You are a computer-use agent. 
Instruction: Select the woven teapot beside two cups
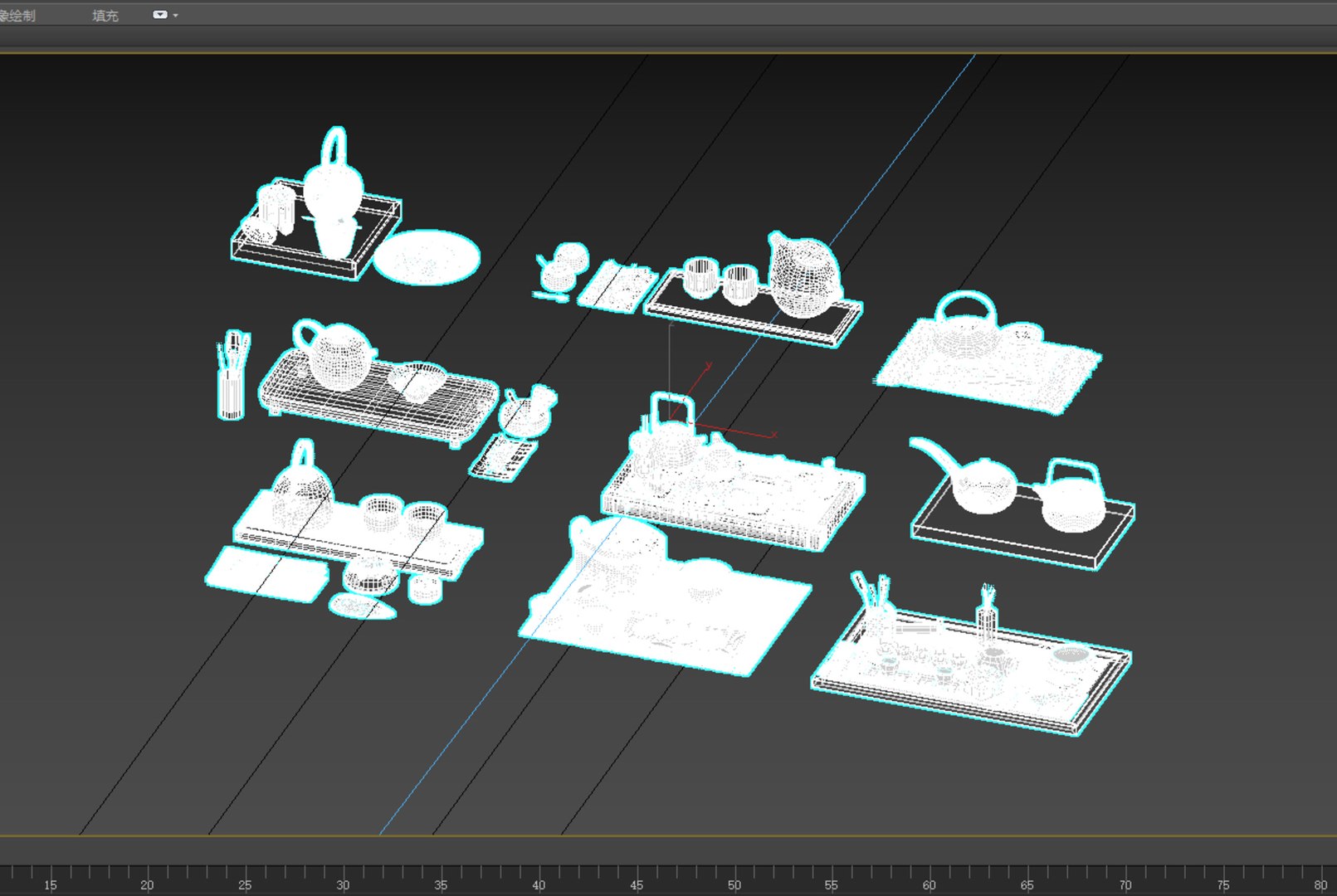coord(803,276)
